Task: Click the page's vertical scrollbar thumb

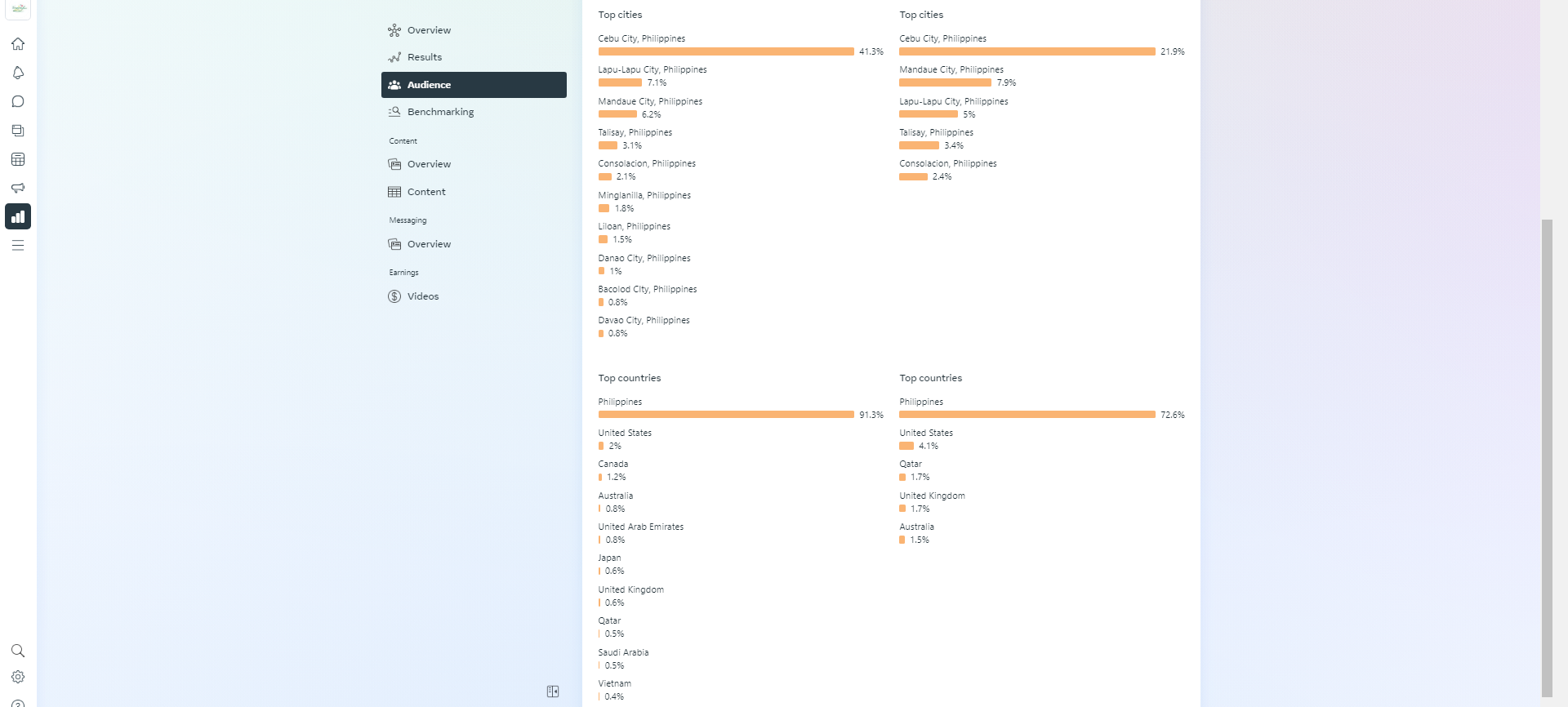Action: tap(1547, 457)
